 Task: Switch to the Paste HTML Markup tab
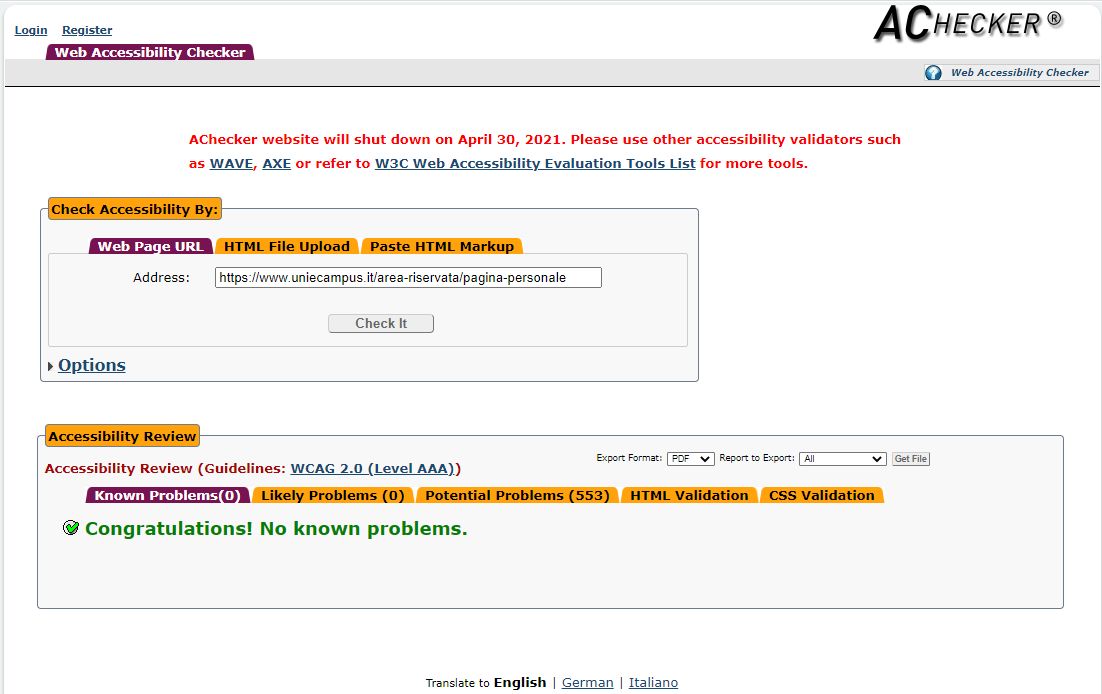coord(441,247)
